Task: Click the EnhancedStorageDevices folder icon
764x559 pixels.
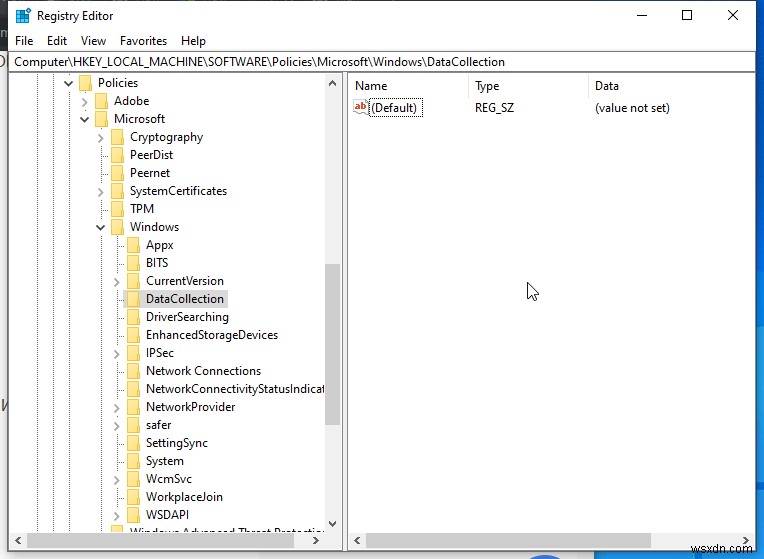Action: 134,335
